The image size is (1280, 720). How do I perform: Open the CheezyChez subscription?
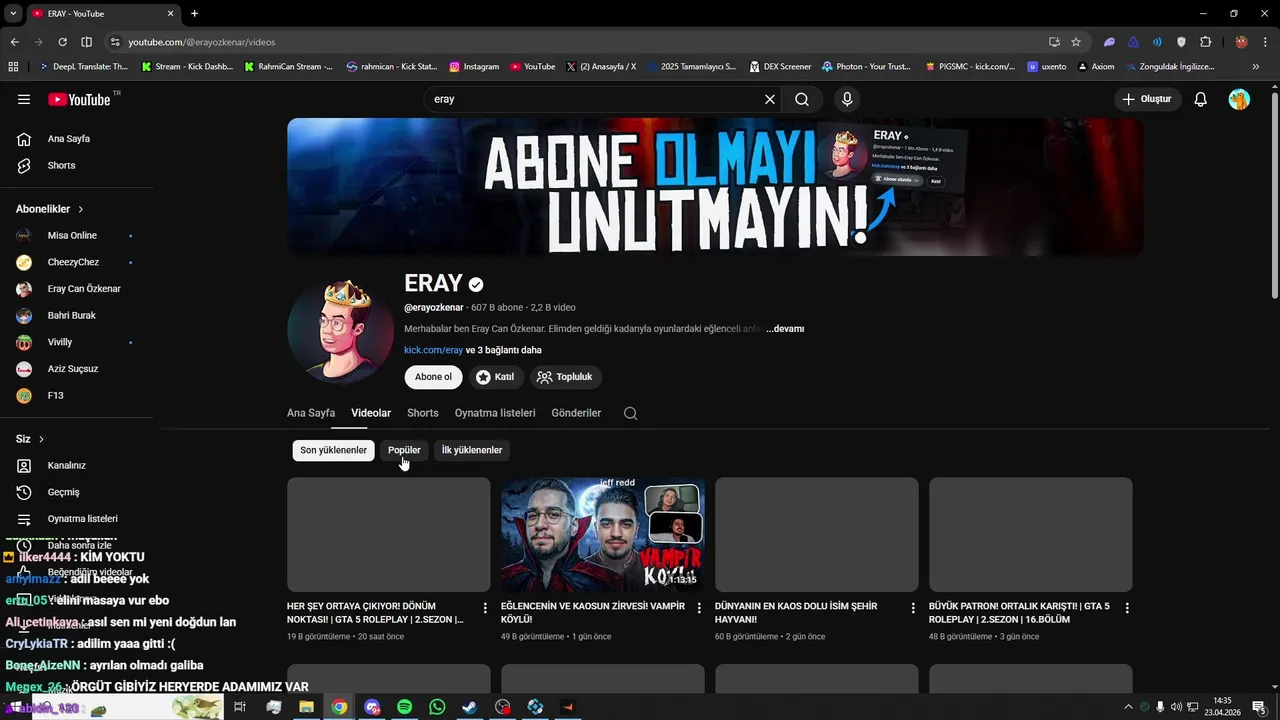click(x=78, y=262)
